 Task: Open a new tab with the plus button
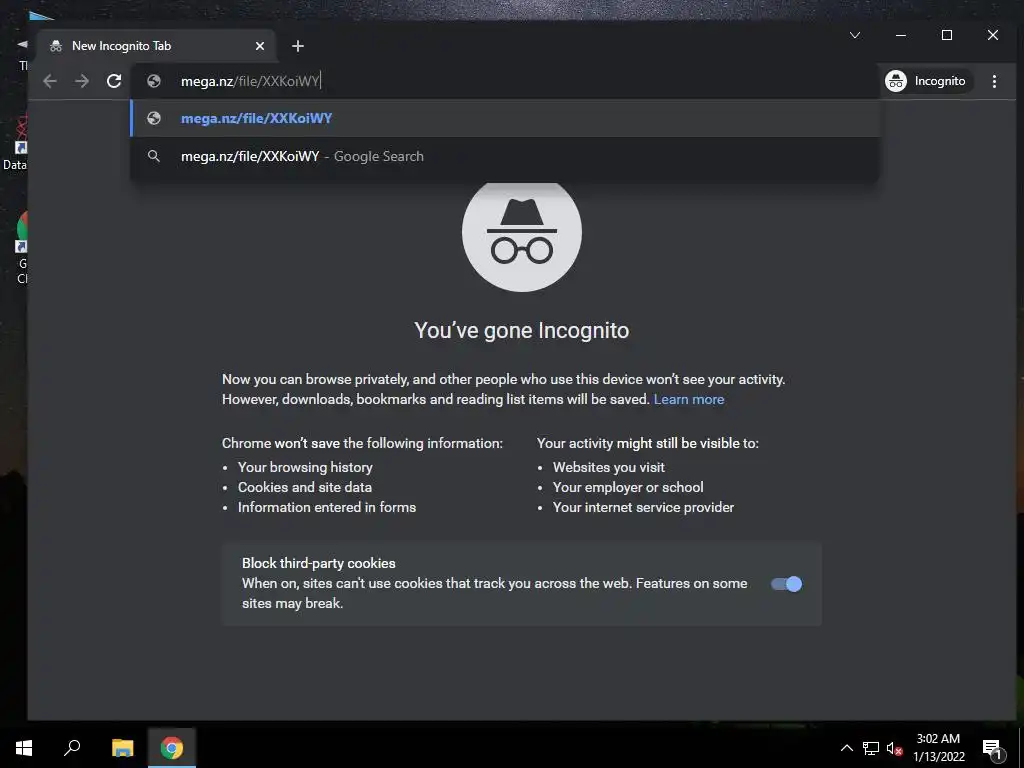[298, 46]
